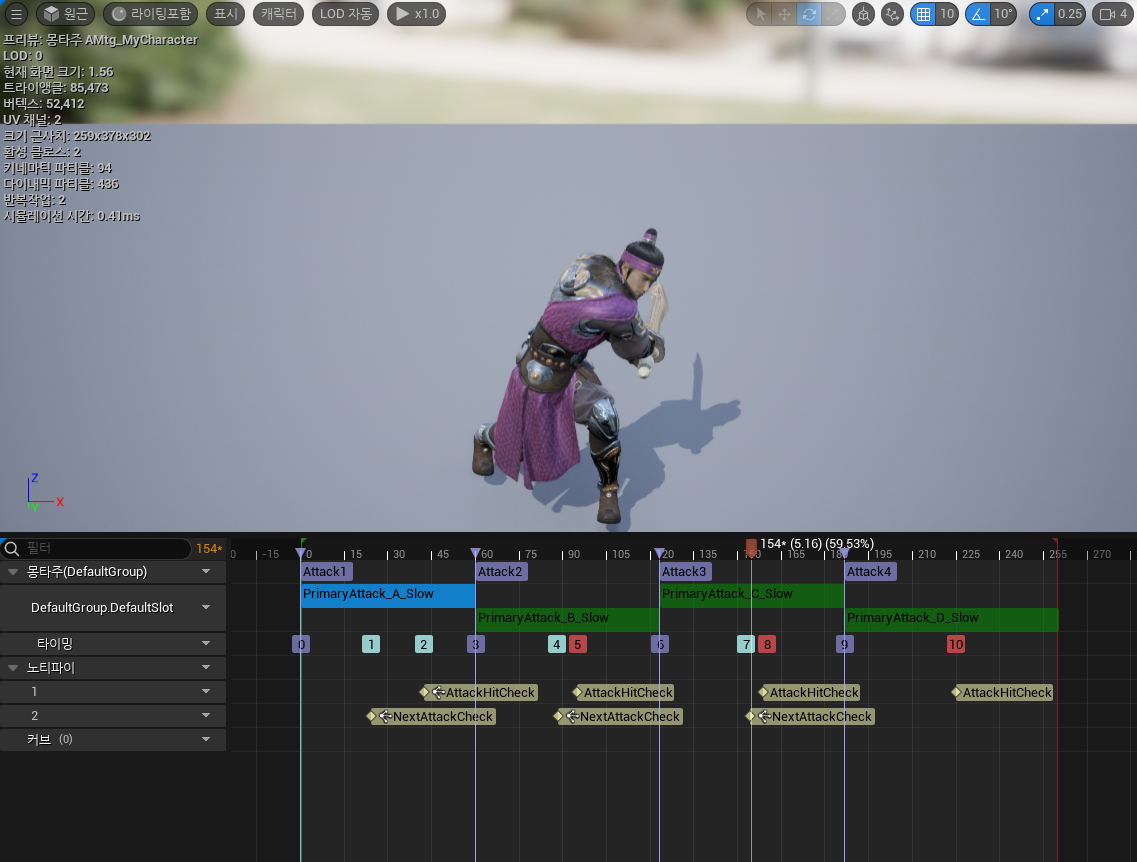Select the object selection arrow tool
This screenshot has height=862, width=1137.
pyautogui.click(x=760, y=14)
